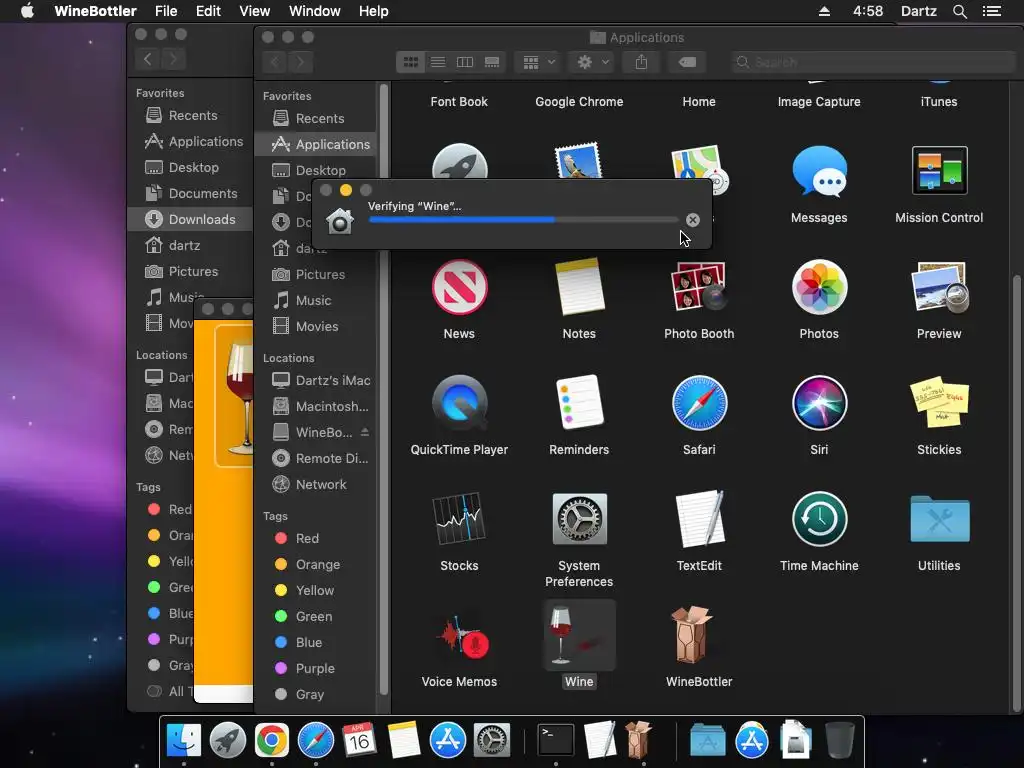Image resolution: width=1024 pixels, height=768 pixels.
Task: Select Macintosh... location in sidebar
Action: point(315,406)
